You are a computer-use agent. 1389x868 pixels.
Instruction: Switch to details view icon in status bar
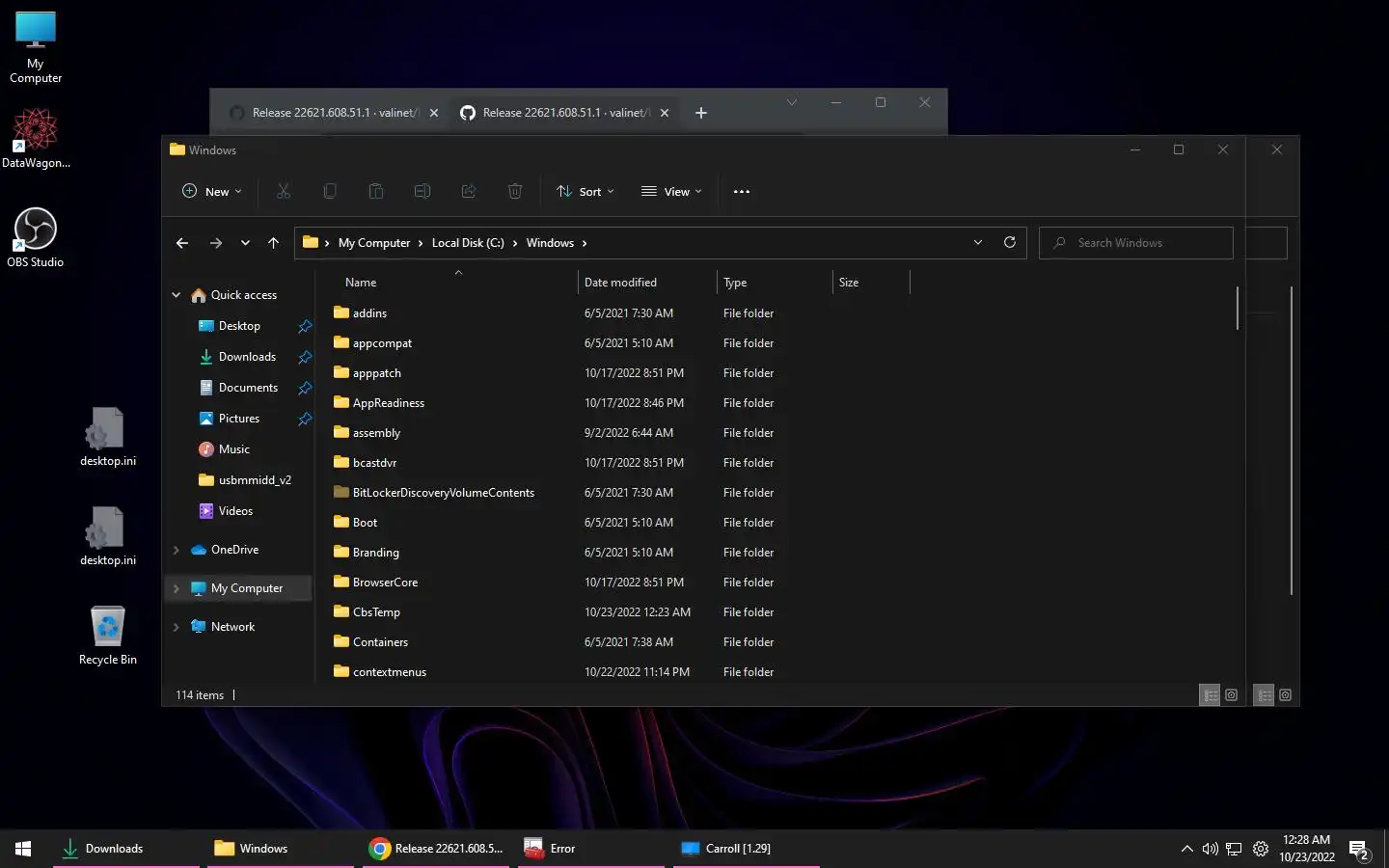tap(1210, 694)
